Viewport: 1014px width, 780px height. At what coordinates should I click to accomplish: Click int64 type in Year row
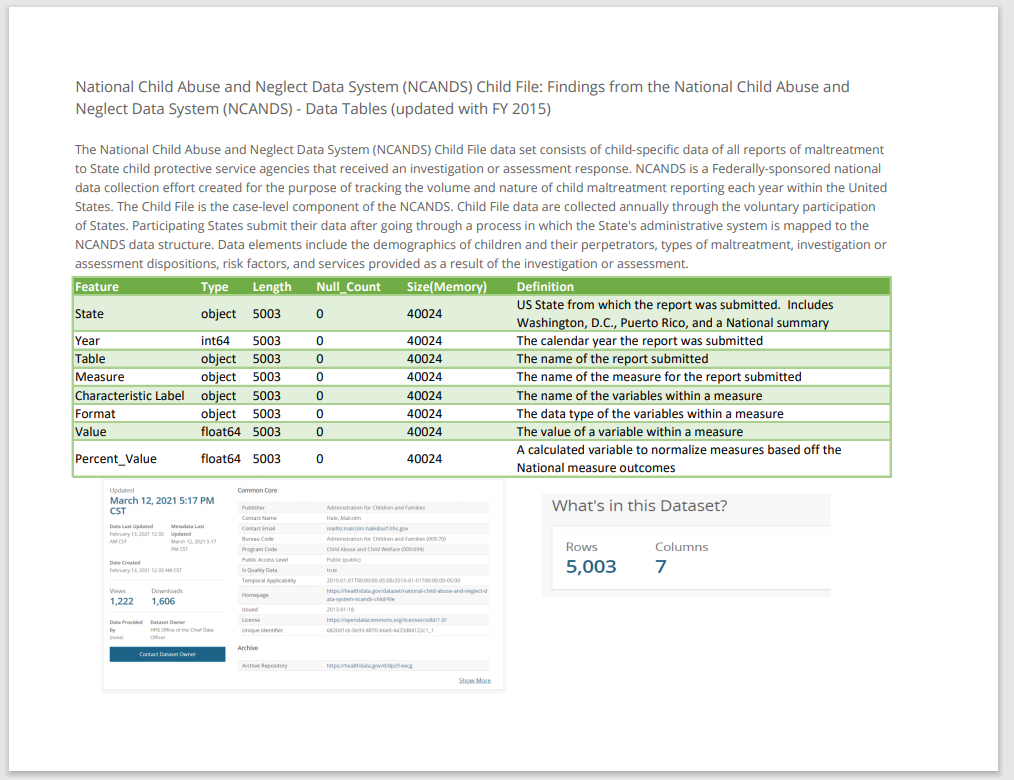tap(215, 341)
